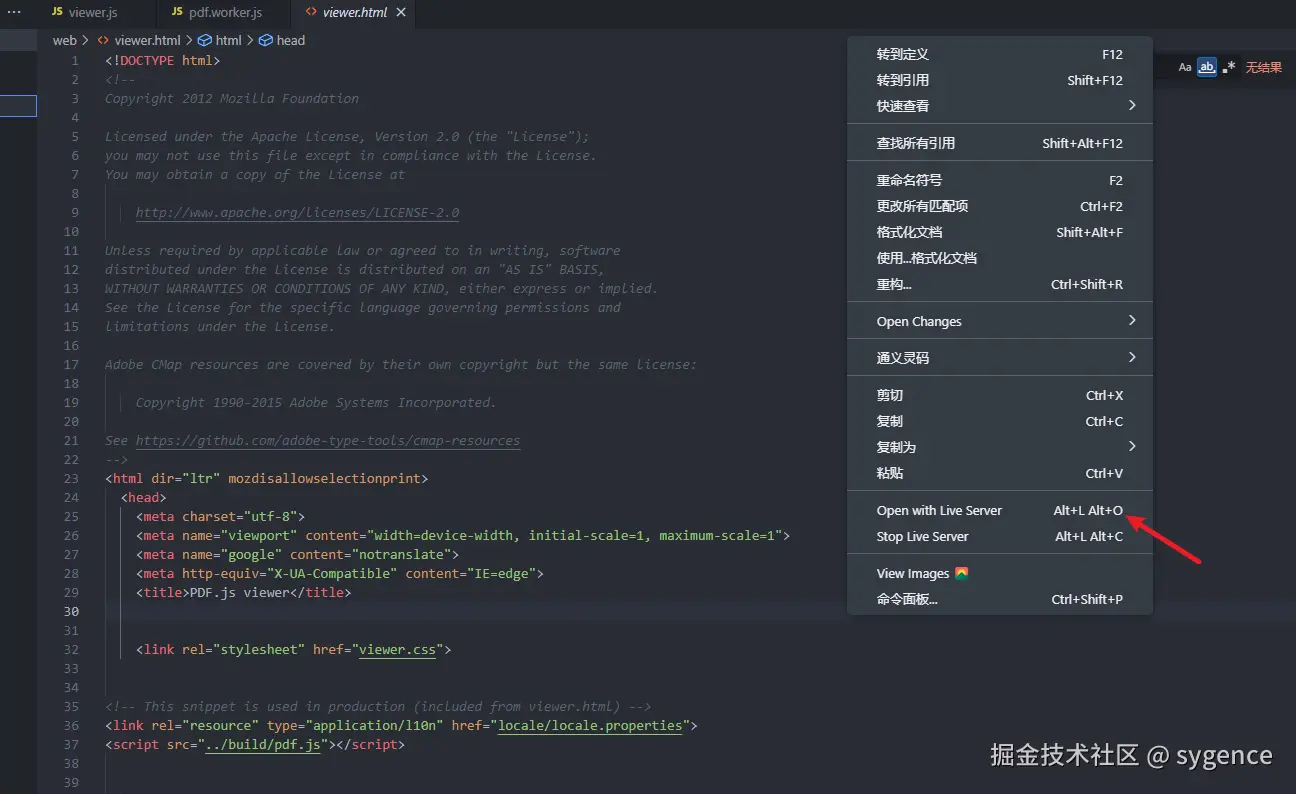Select 剪切 in the context menu
This screenshot has width=1296, height=794.
(1000, 395)
